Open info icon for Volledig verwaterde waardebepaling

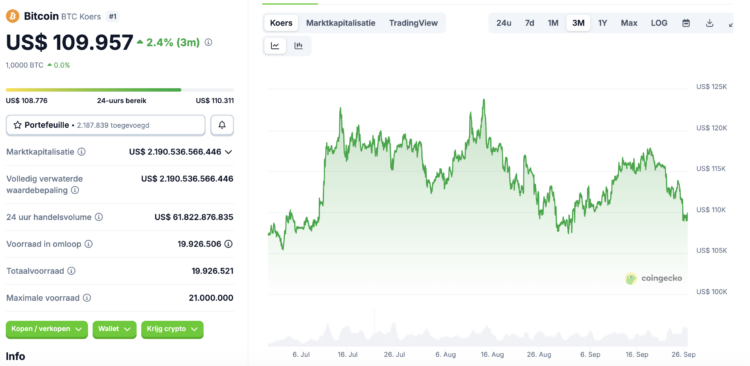[x=75, y=190]
